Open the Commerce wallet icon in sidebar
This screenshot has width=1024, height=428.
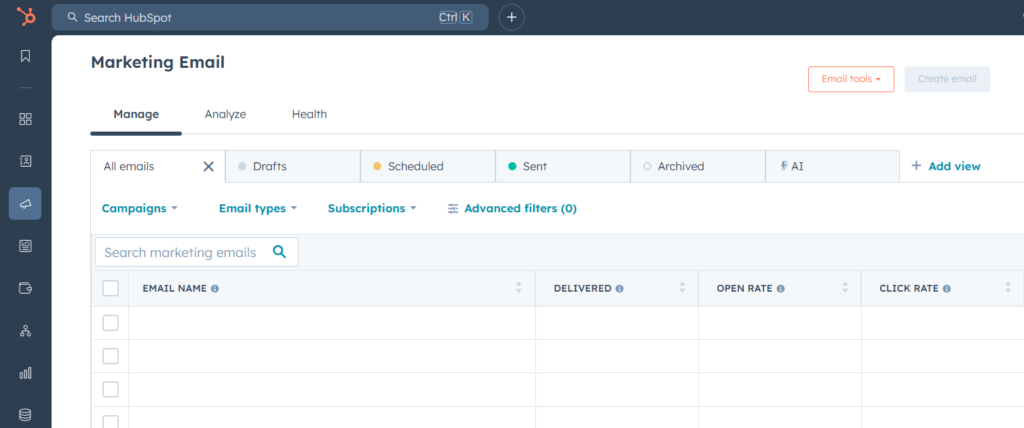click(x=25, y=288)
